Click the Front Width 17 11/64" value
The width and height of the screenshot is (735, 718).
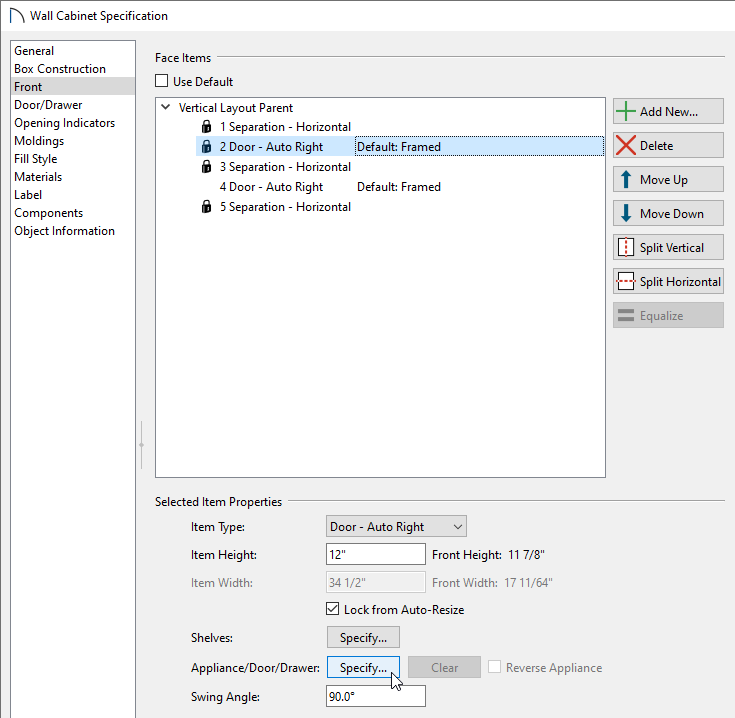pos(528,583)
